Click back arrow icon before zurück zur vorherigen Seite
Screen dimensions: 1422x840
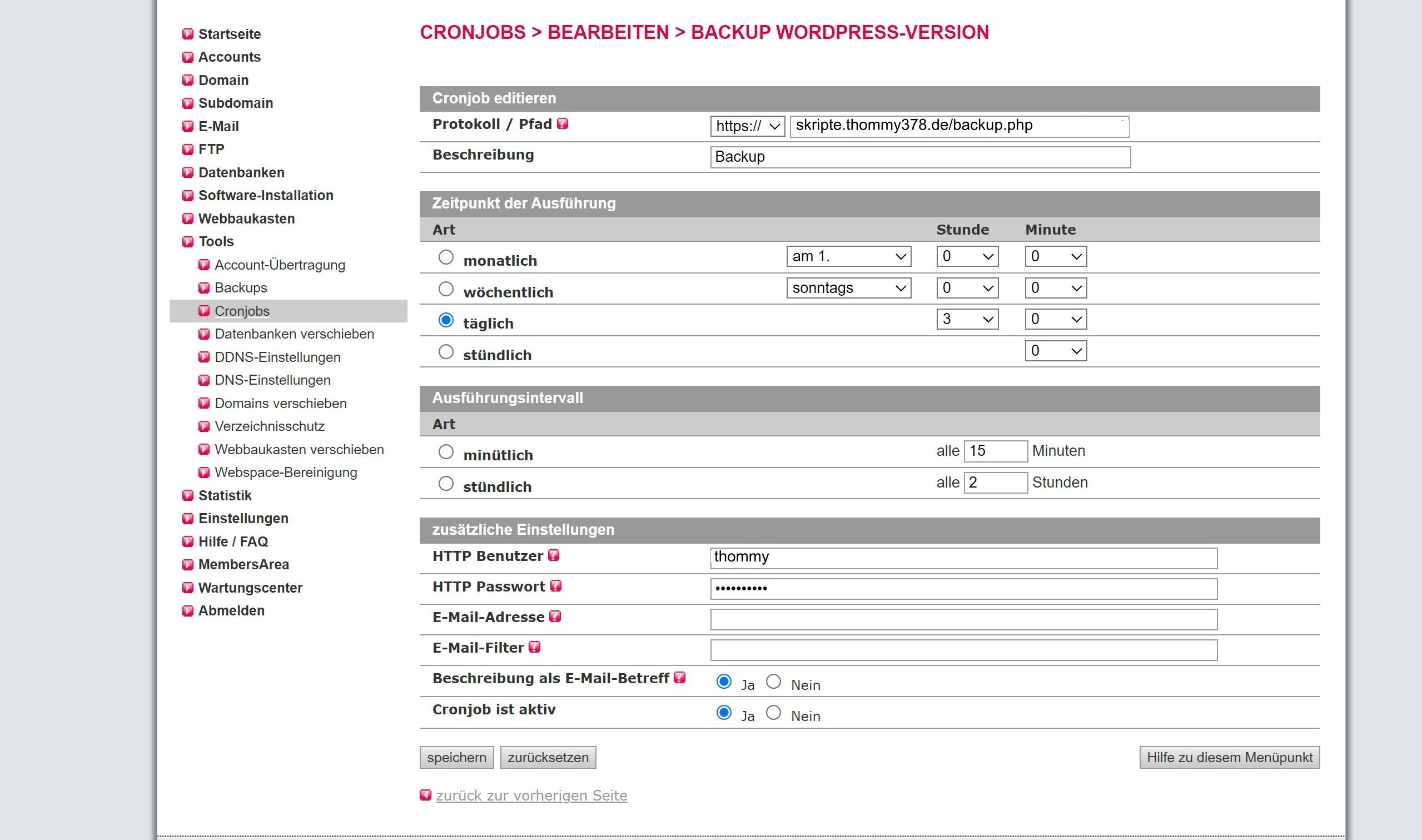425,796
